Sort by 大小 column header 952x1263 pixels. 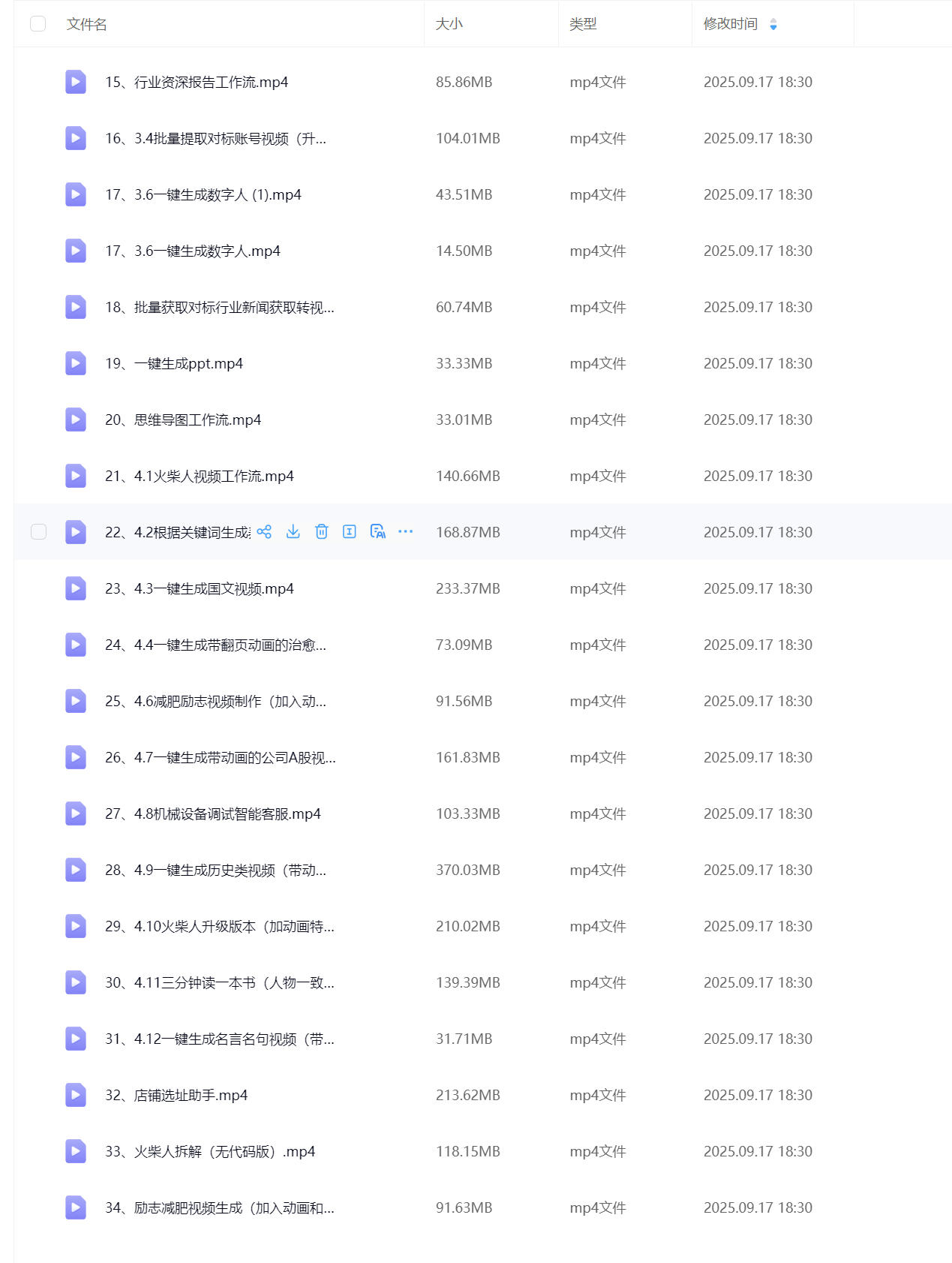point(449,24)
